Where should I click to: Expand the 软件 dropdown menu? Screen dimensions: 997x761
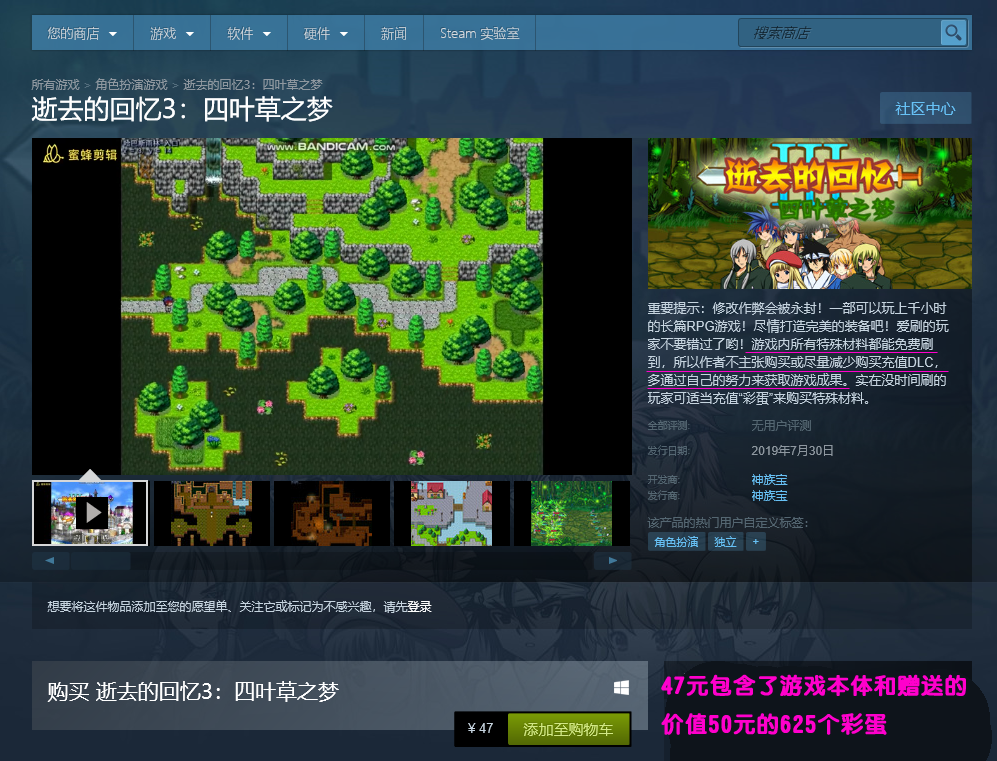pos(249,33)
